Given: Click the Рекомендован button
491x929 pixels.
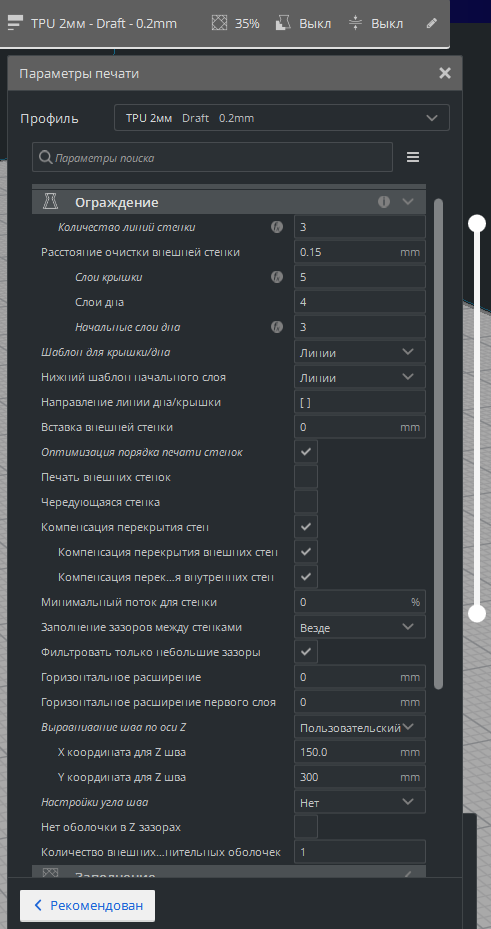Looking at the screenshot, I should point(88,905).
